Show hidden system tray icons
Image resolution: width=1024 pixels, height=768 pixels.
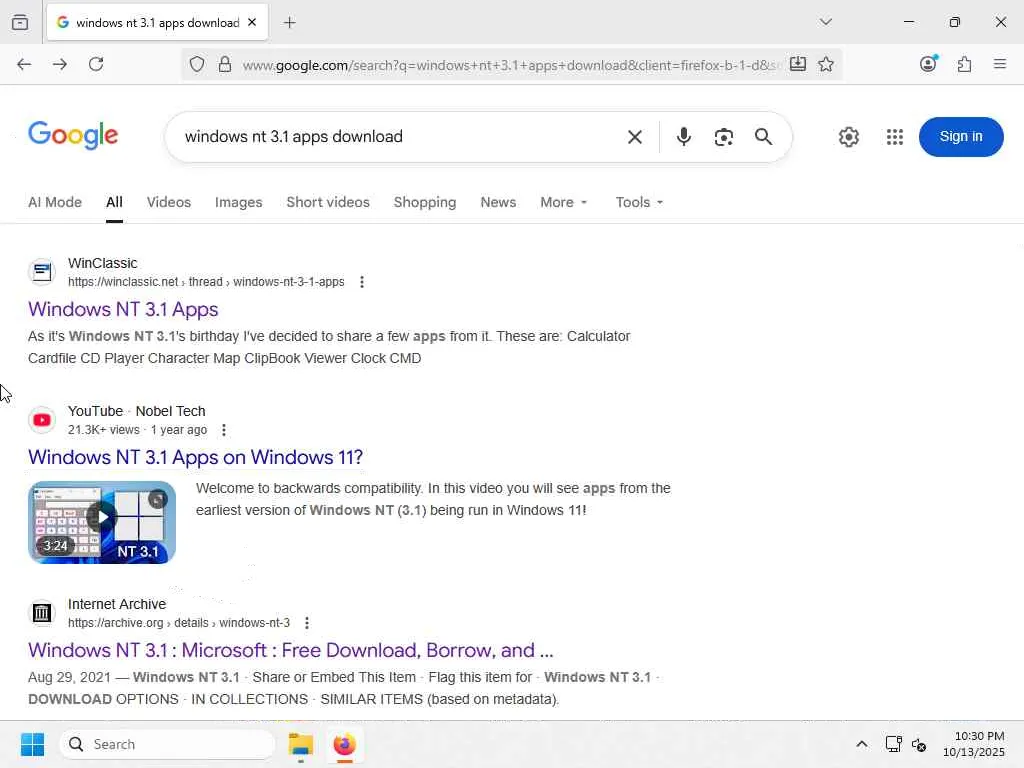[861, 744]
